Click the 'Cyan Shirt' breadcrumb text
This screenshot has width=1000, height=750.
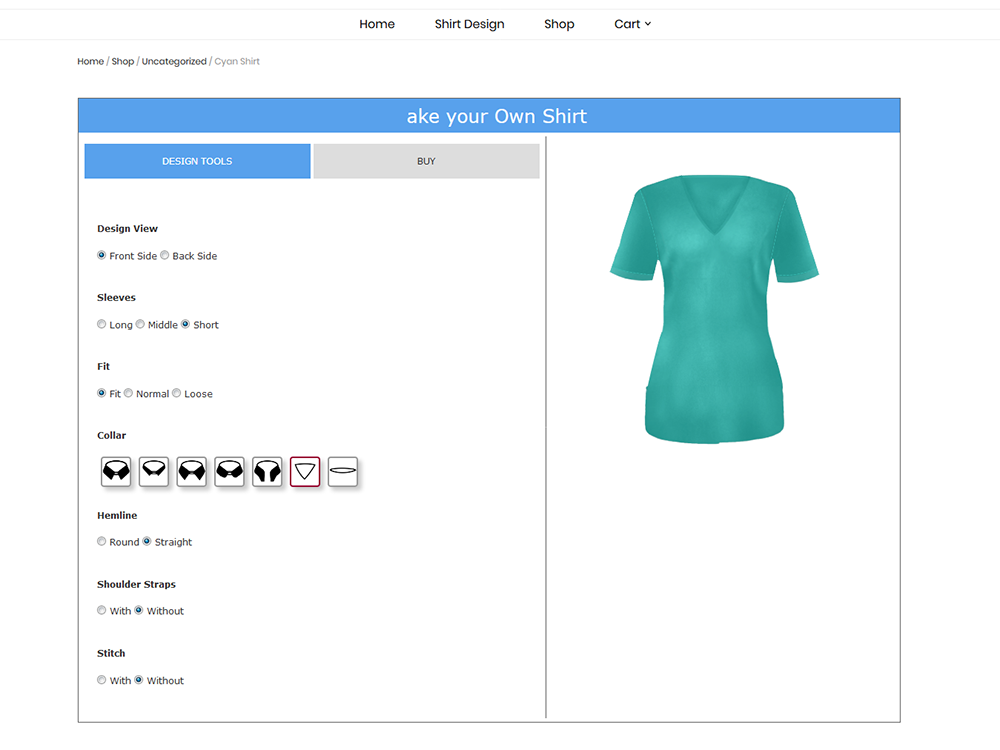click(237, 61)
